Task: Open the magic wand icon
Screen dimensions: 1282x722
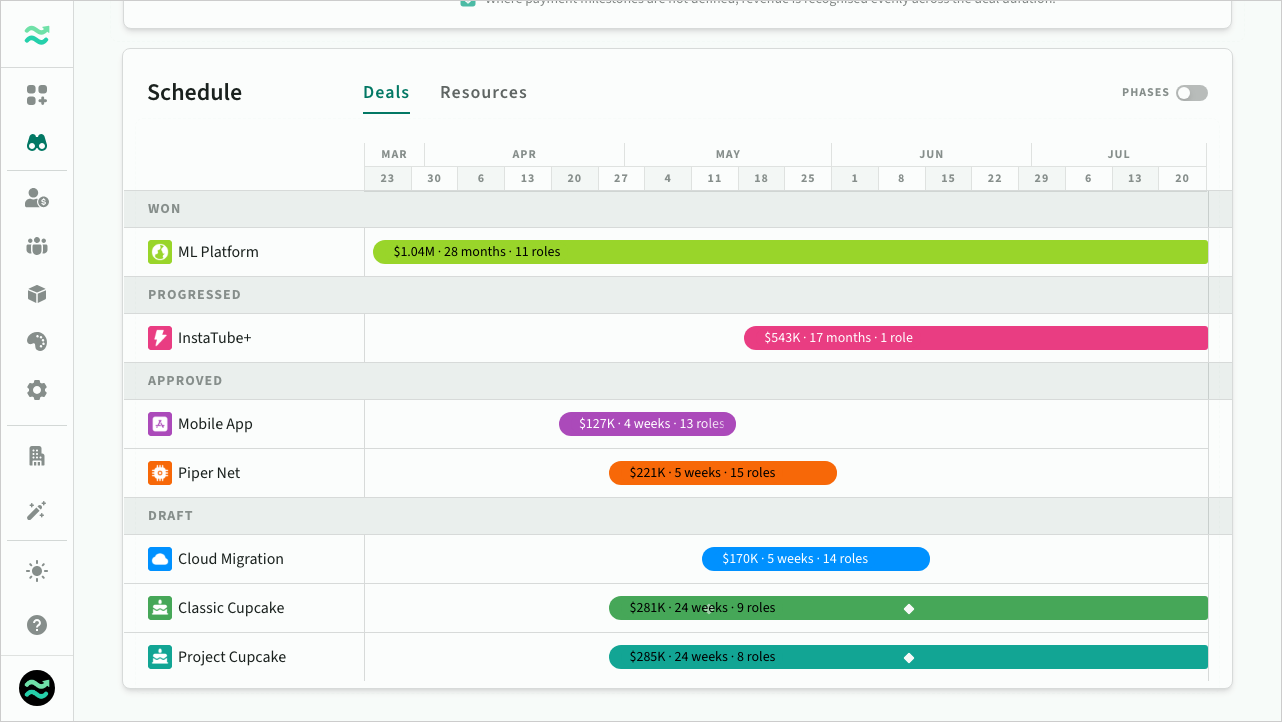Action: pos(37,511)
